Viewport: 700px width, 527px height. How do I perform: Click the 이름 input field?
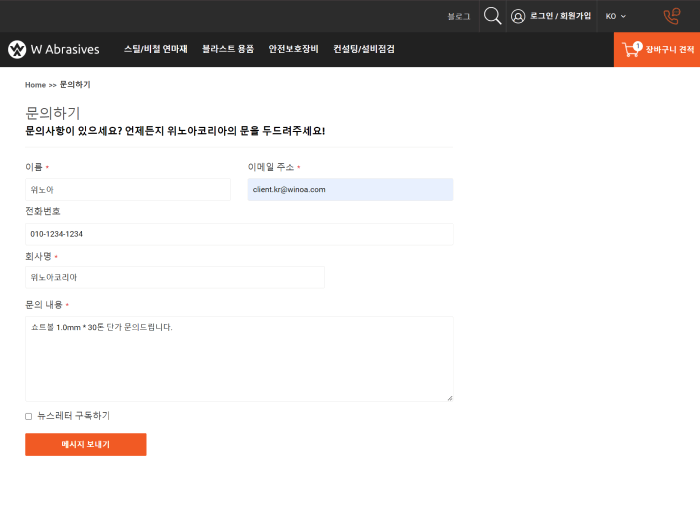tap(127, 189)
